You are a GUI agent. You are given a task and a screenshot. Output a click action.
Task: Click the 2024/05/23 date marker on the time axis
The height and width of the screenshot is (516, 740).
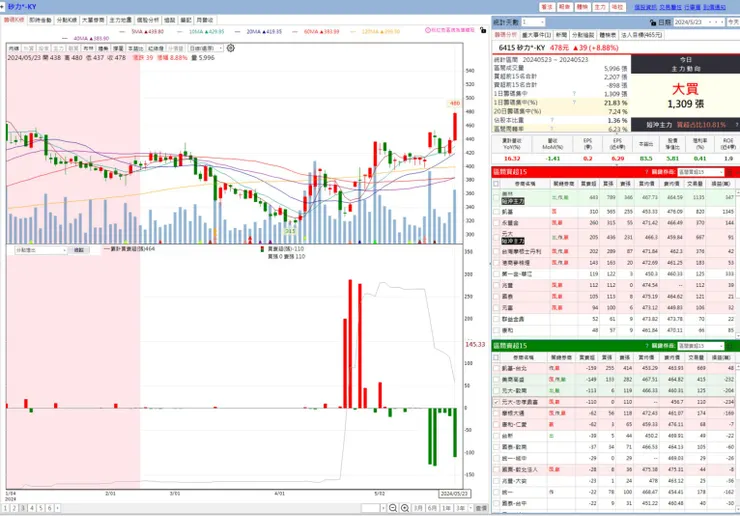click(x=454, y=493)
